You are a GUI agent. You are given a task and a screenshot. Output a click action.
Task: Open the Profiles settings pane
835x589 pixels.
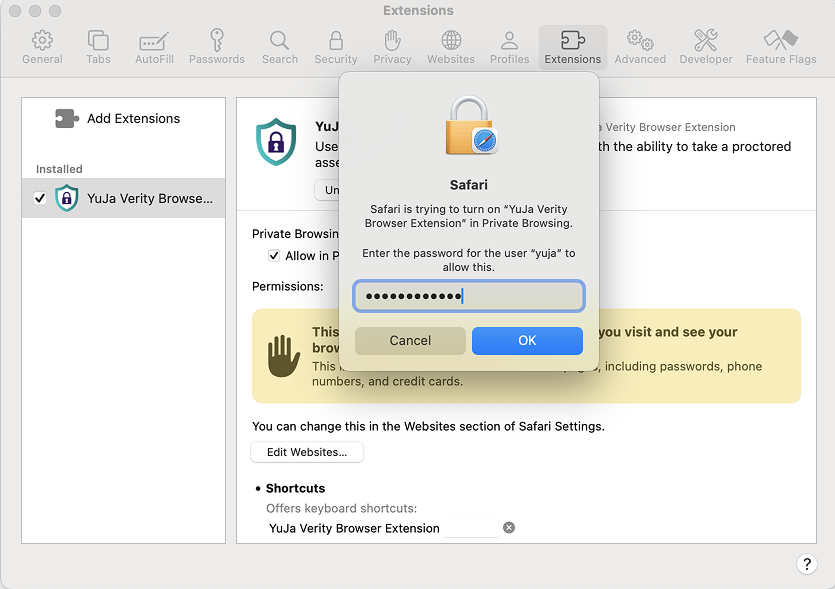pos(509,47)
